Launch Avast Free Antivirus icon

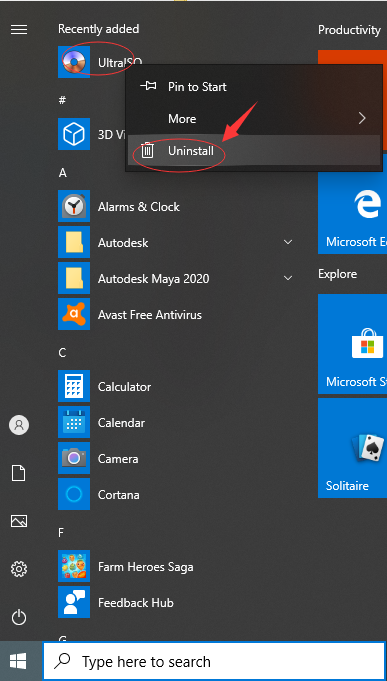(x=74, y=314)
